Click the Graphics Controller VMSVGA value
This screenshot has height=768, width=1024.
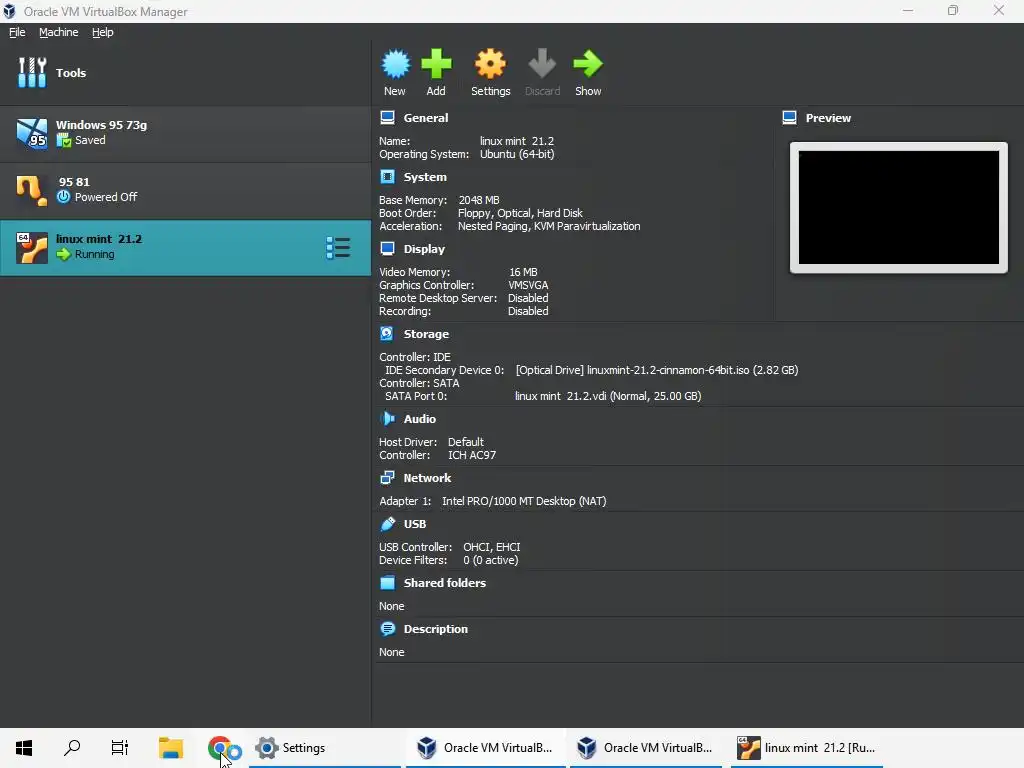pos(528,285)
